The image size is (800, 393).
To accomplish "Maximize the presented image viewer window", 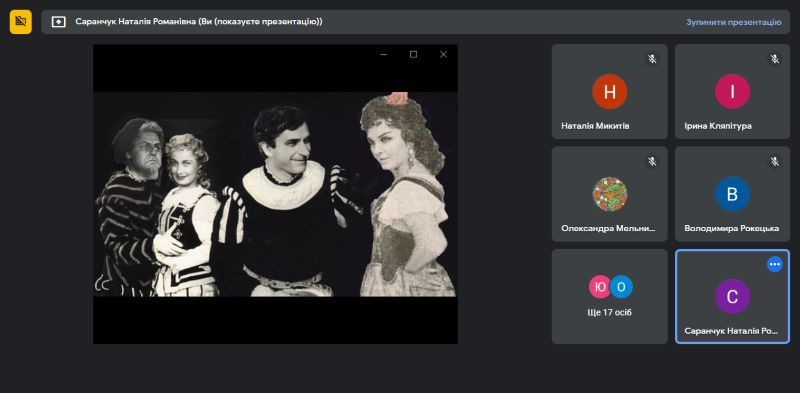I will coord(413,55).
